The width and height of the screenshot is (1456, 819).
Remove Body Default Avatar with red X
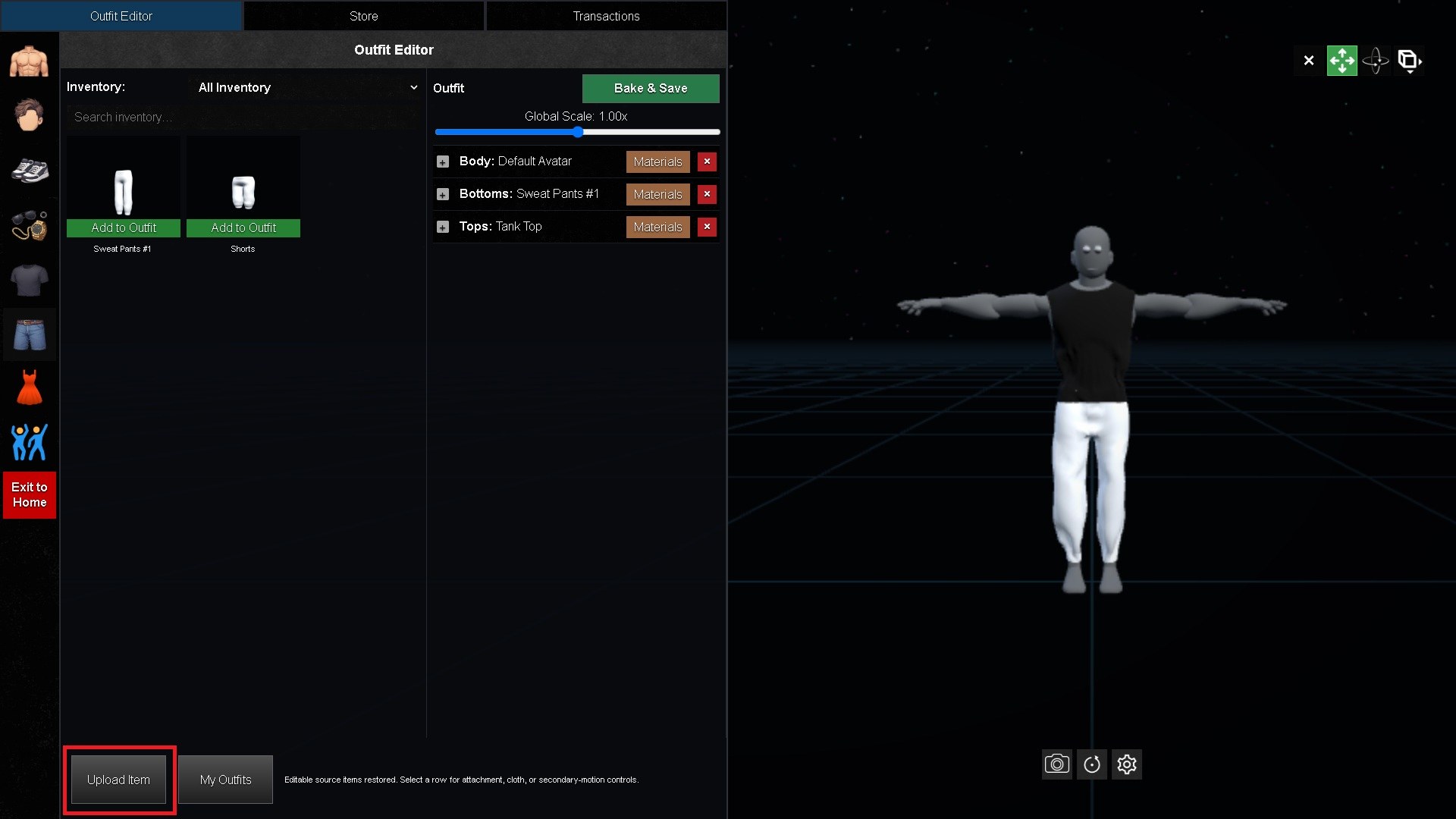(707, 162)
